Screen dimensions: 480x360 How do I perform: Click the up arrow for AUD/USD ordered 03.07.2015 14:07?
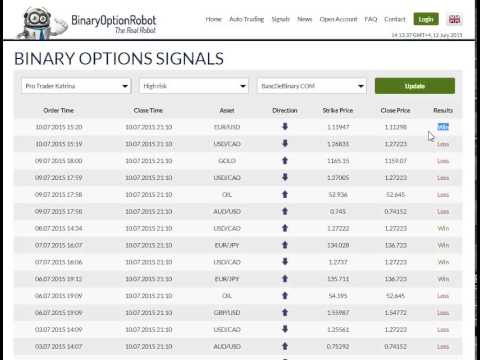pos(285,346)
